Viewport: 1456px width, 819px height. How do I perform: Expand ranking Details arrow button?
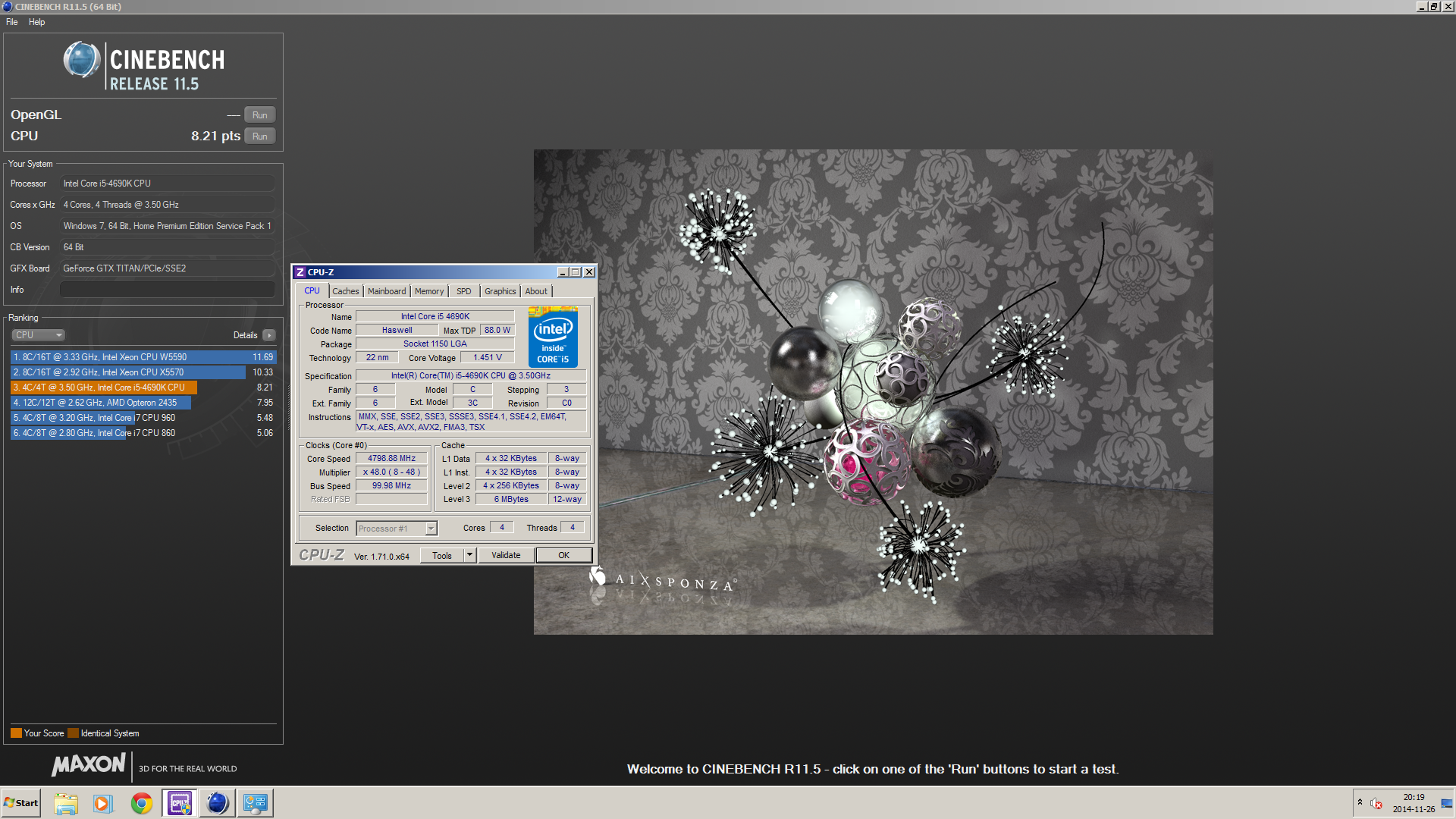pyautogui.click(x=269, y=335)
